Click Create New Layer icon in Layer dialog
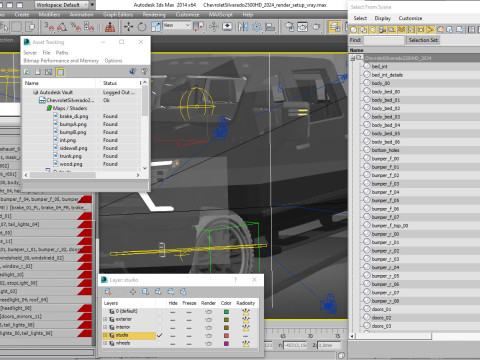This screenshot has height=360, width=480. [108, 292]
